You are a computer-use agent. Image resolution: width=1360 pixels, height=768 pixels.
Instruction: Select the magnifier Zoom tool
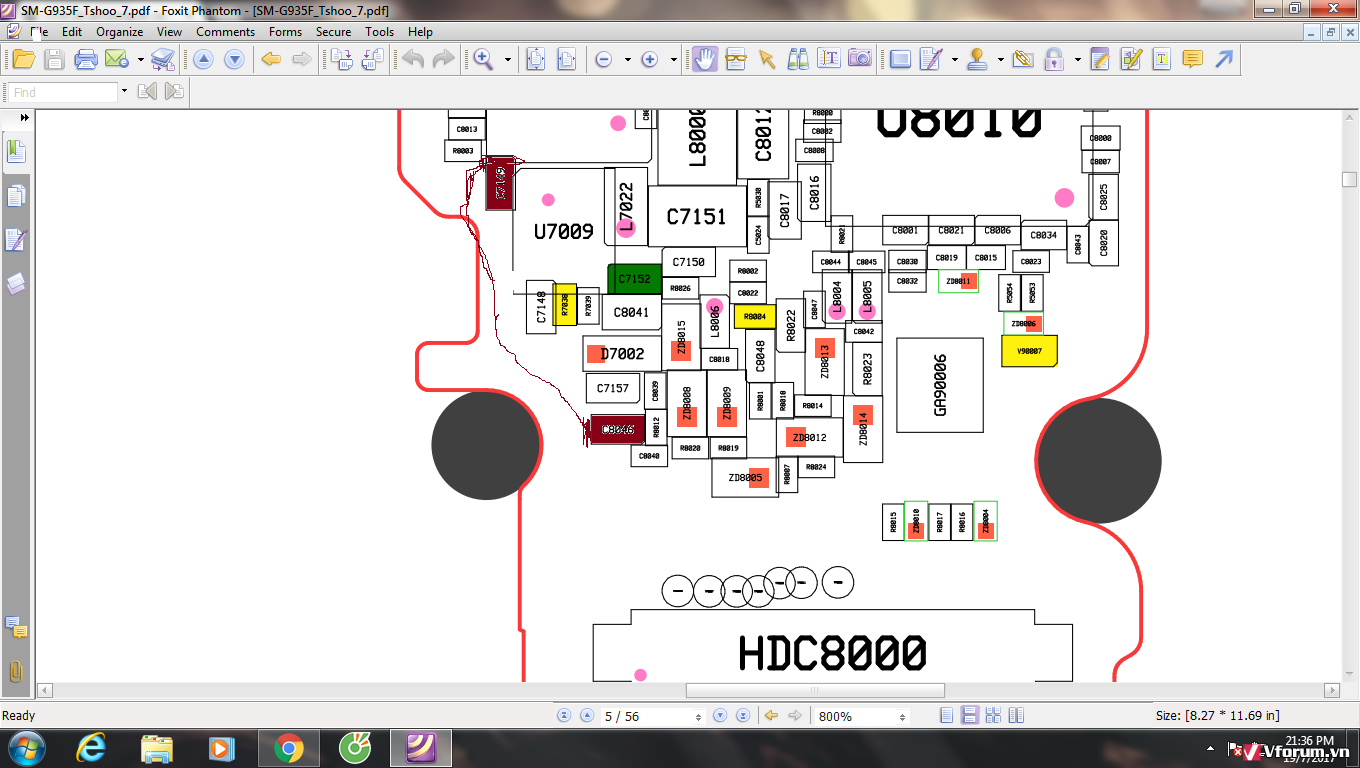tap(484, 60)
